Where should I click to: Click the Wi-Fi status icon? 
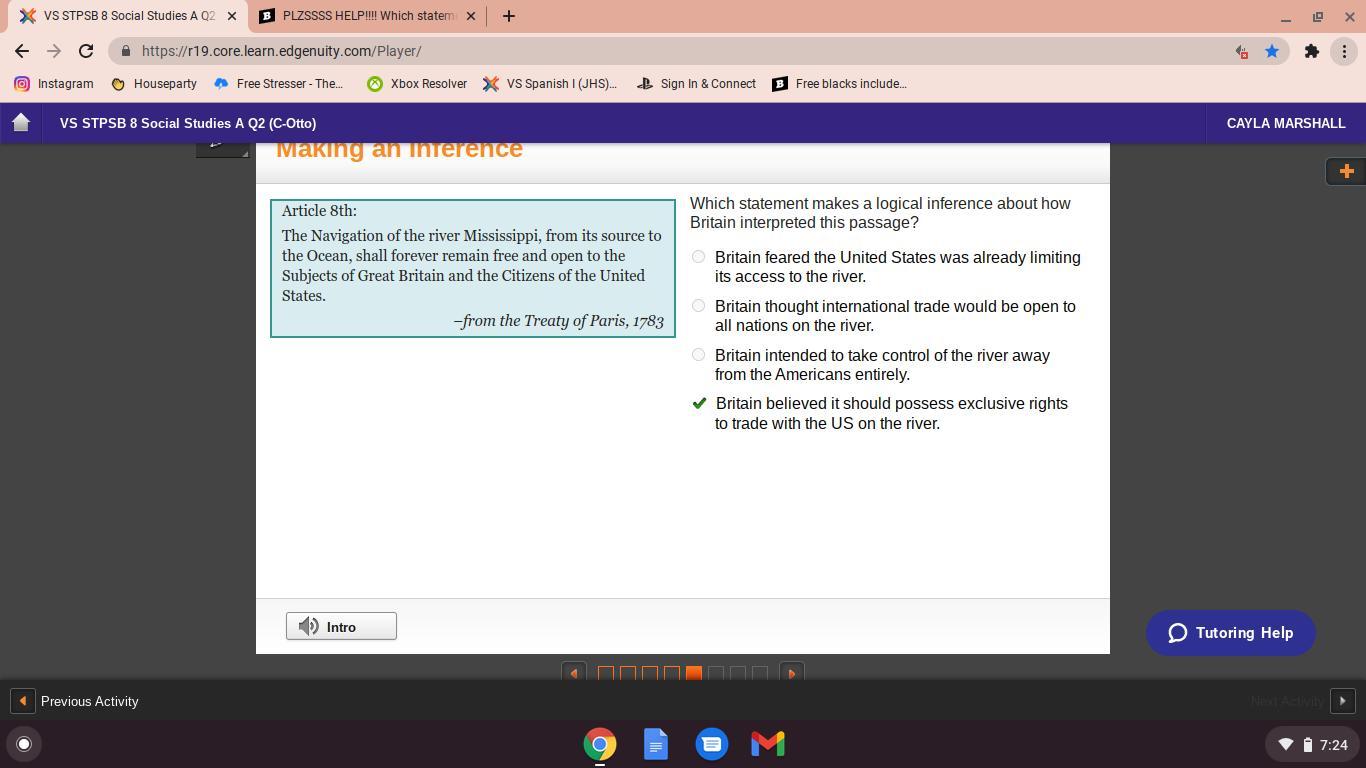click(x=1286, y=744)
